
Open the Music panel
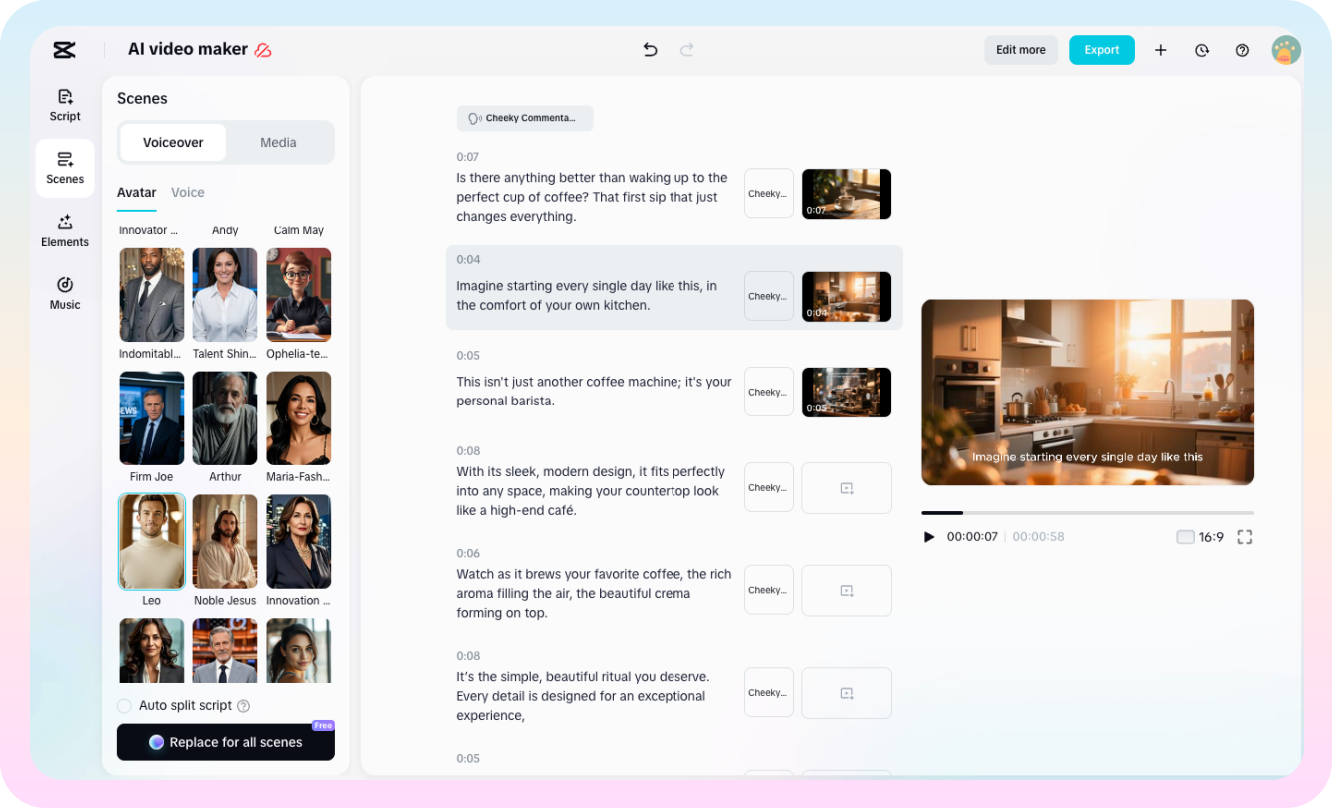64,293
